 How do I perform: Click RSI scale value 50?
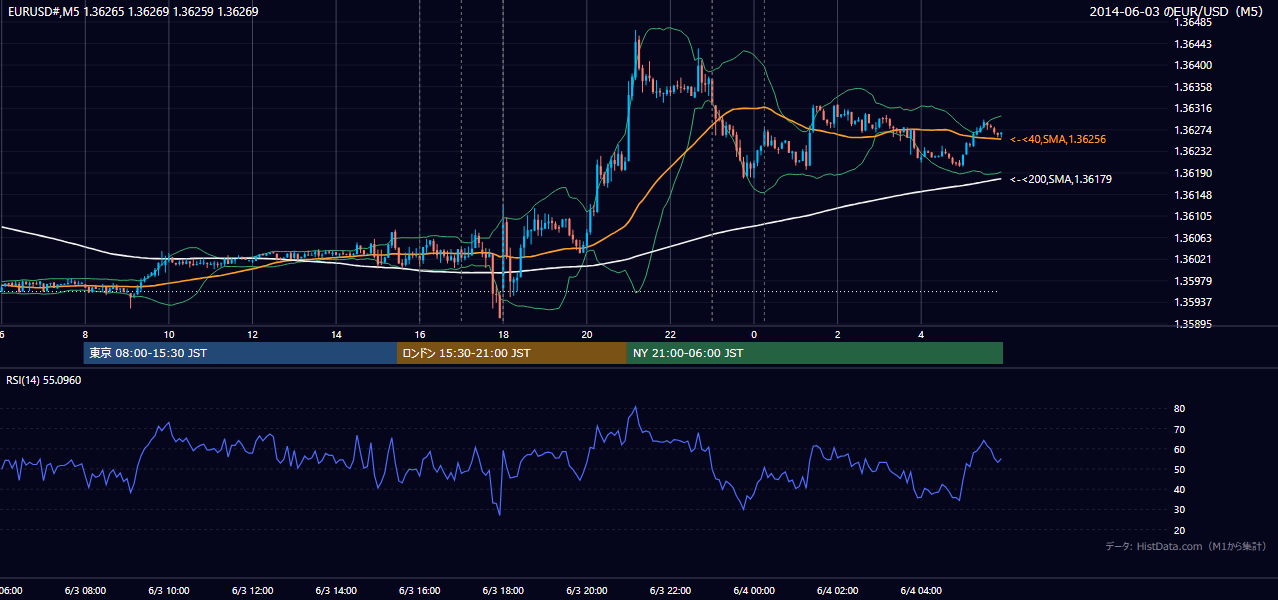click(x=1180, y=470)
